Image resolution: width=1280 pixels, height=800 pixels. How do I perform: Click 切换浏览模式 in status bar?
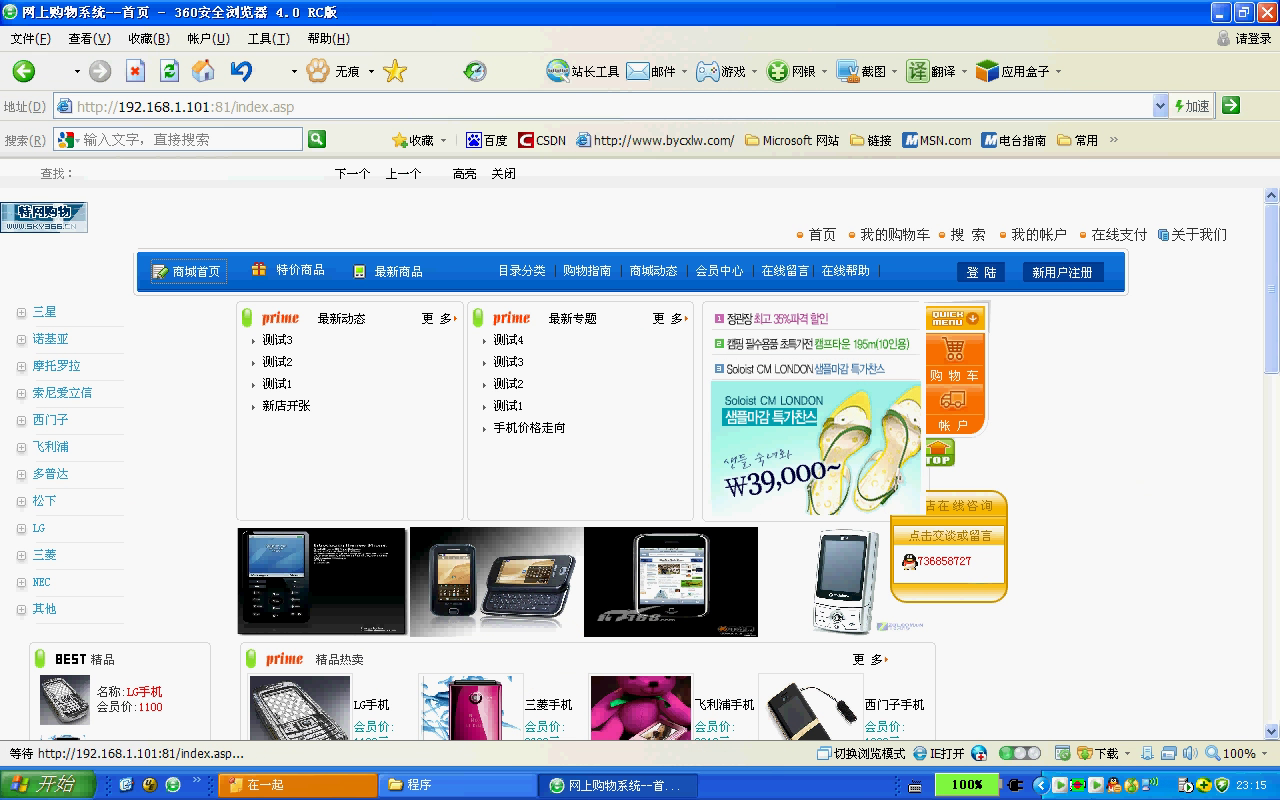pyautogui.click(x=861, y=753)
